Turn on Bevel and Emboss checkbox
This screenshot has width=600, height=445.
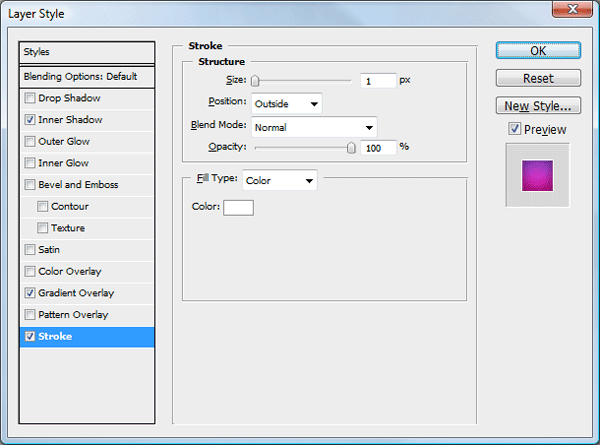30,185
